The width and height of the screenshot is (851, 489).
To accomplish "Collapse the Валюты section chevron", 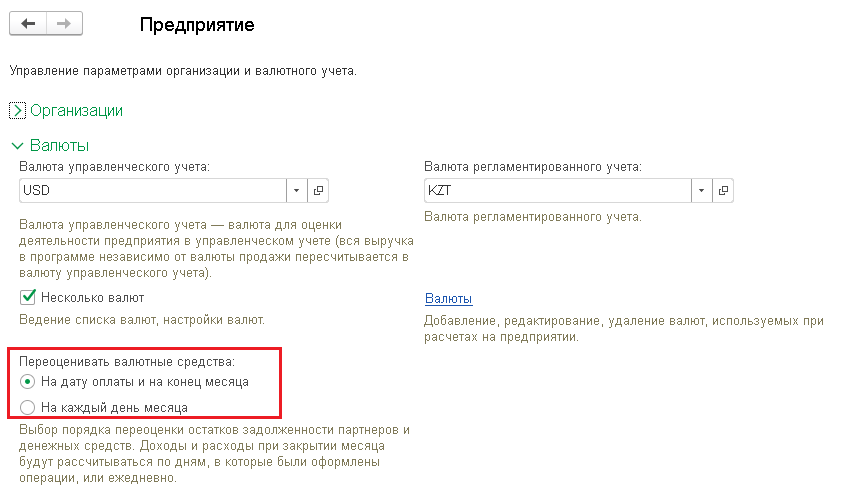I will (x=17, y=146).
